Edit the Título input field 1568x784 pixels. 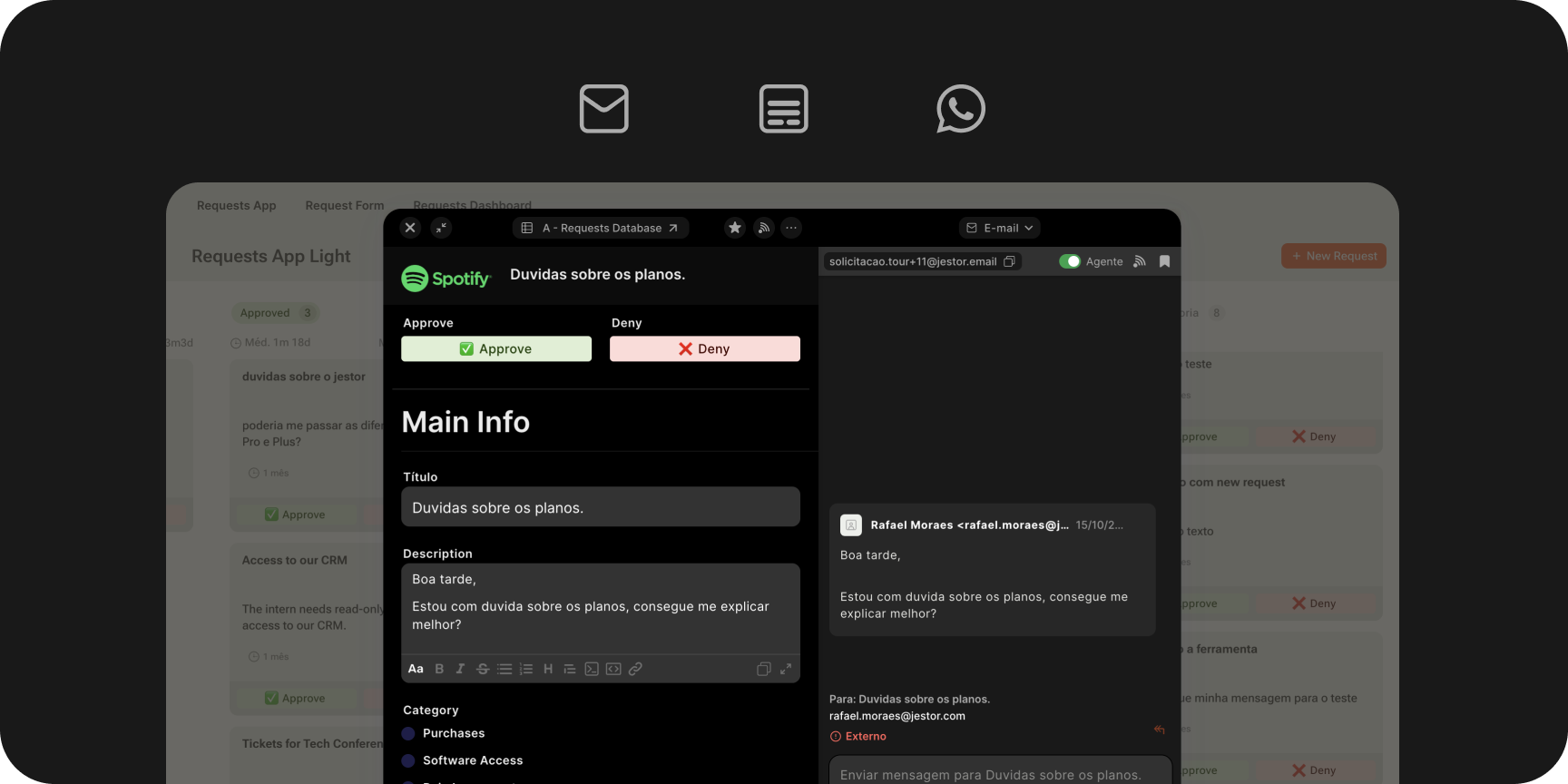click(x=601, y=507)
